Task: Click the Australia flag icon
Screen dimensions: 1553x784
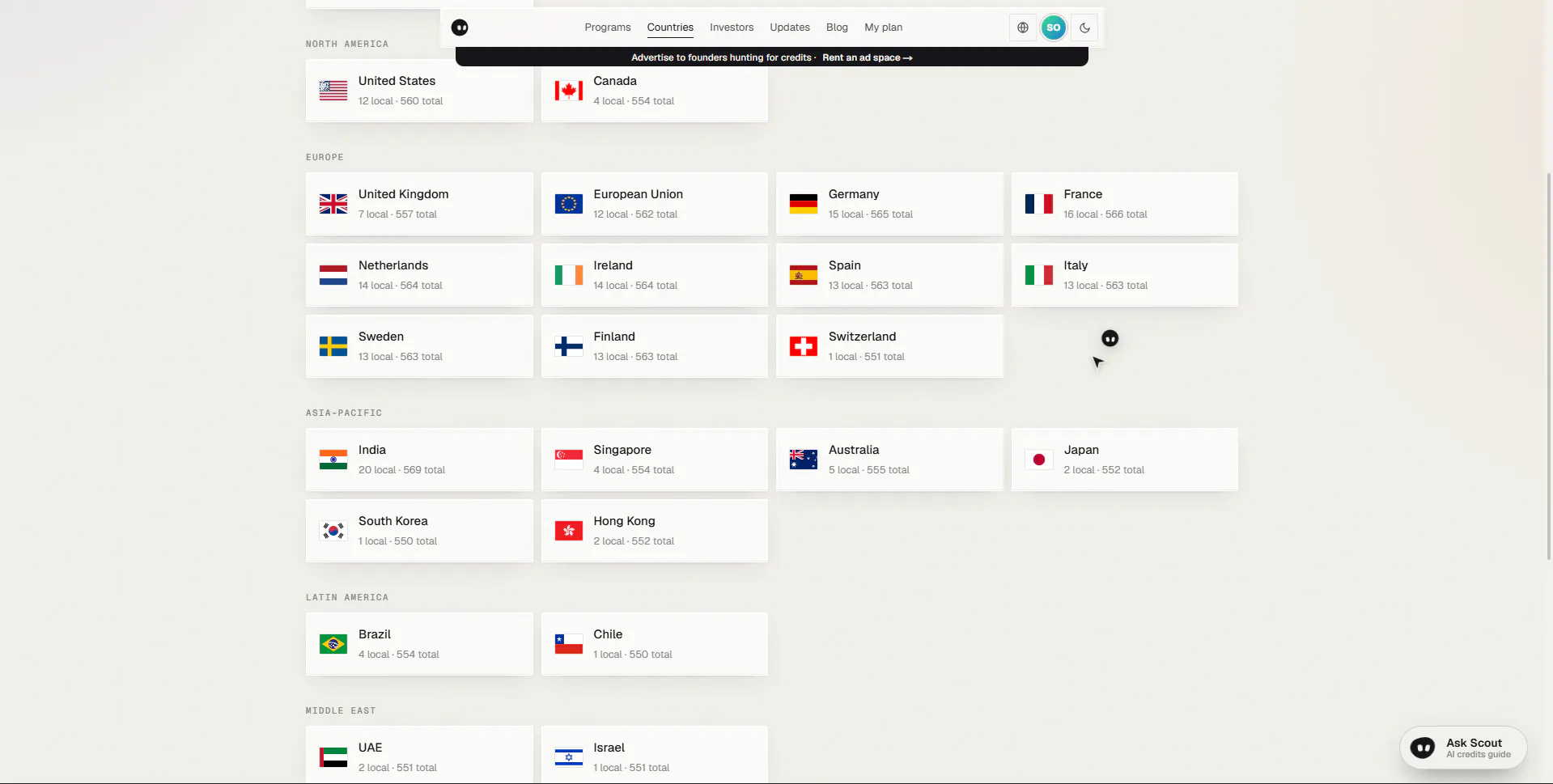Action: (804, 460)
